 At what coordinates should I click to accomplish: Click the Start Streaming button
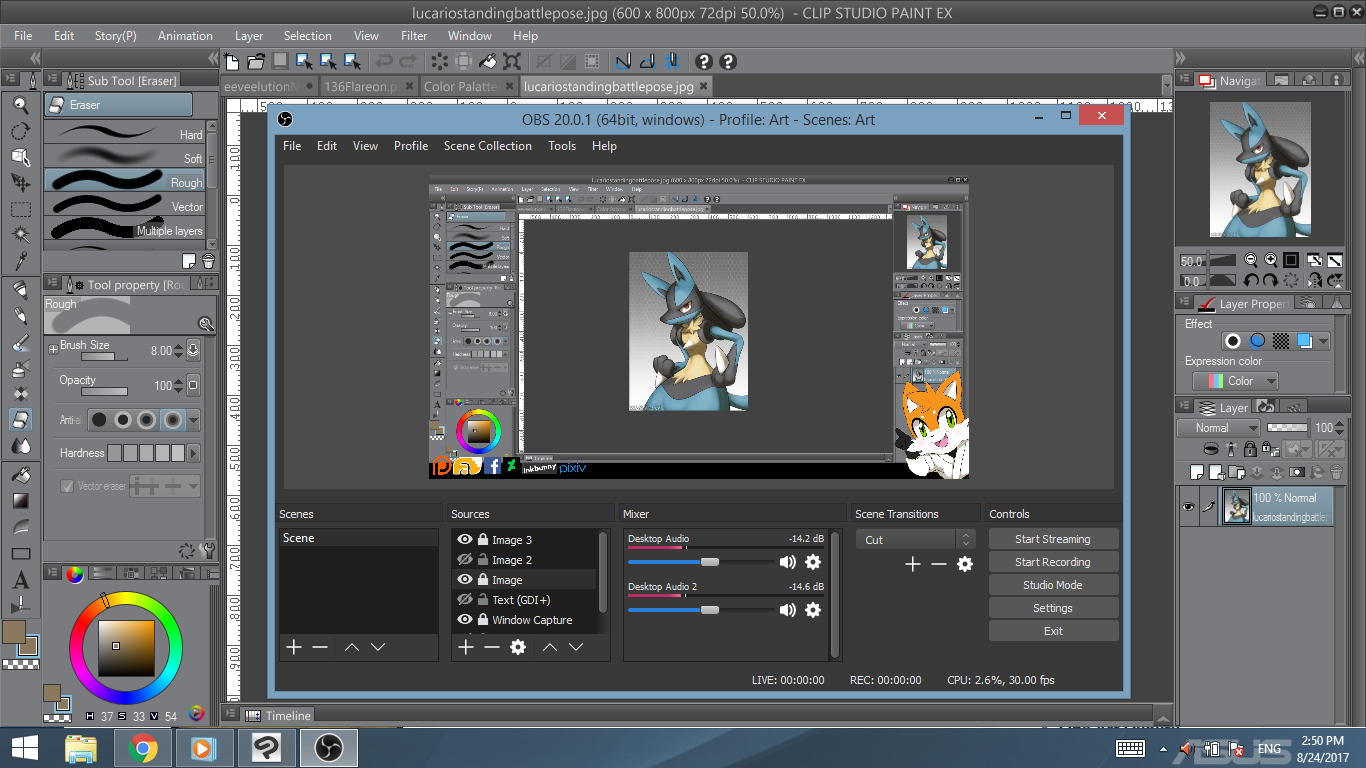(1052, 539)
